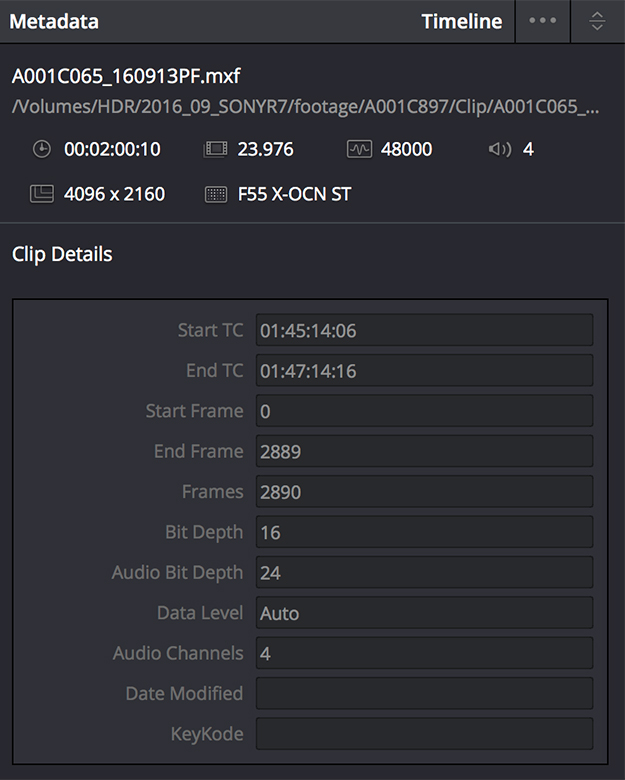625x780 pixels.
Task: Click the empty KeyKode field
Action: [424, 734]
